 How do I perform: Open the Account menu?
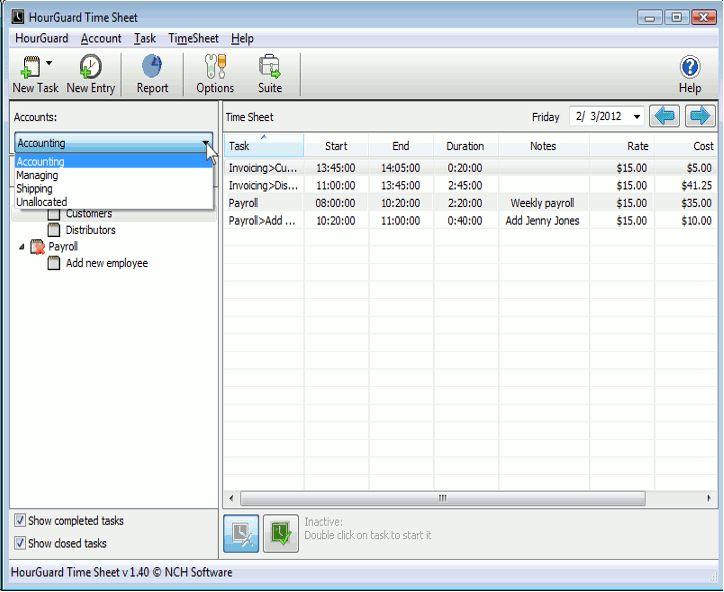[x=101, y=38]
